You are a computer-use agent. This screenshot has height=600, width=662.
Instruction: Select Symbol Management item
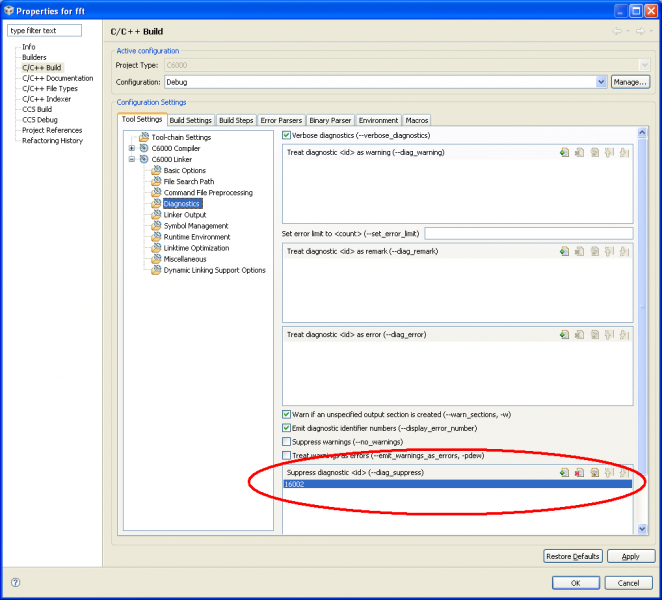(196, 226)
